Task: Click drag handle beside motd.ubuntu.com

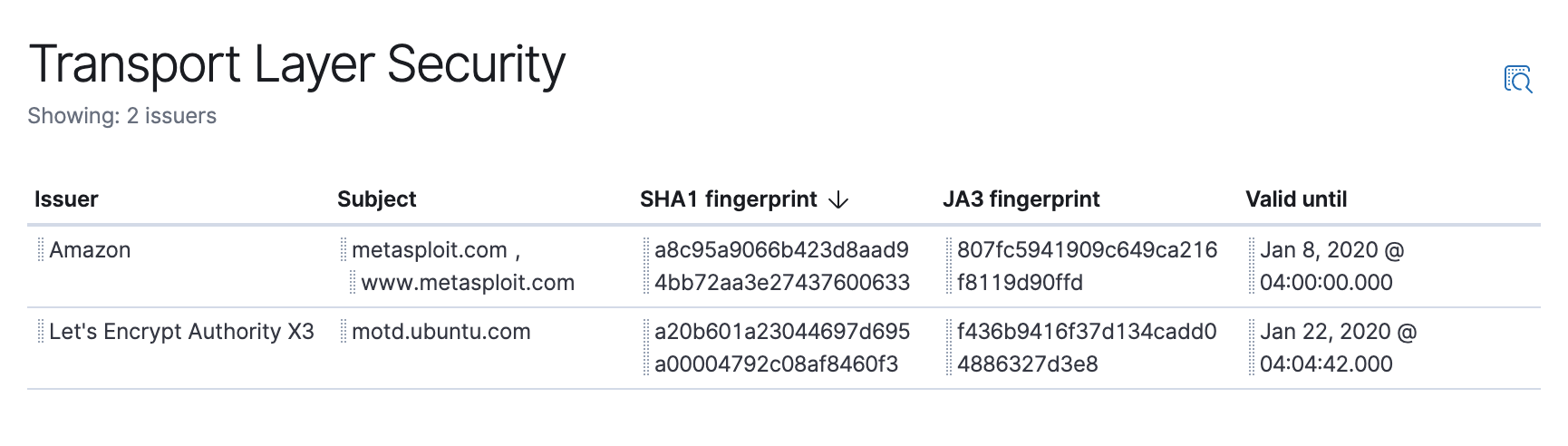Action: tap(344, 331)
